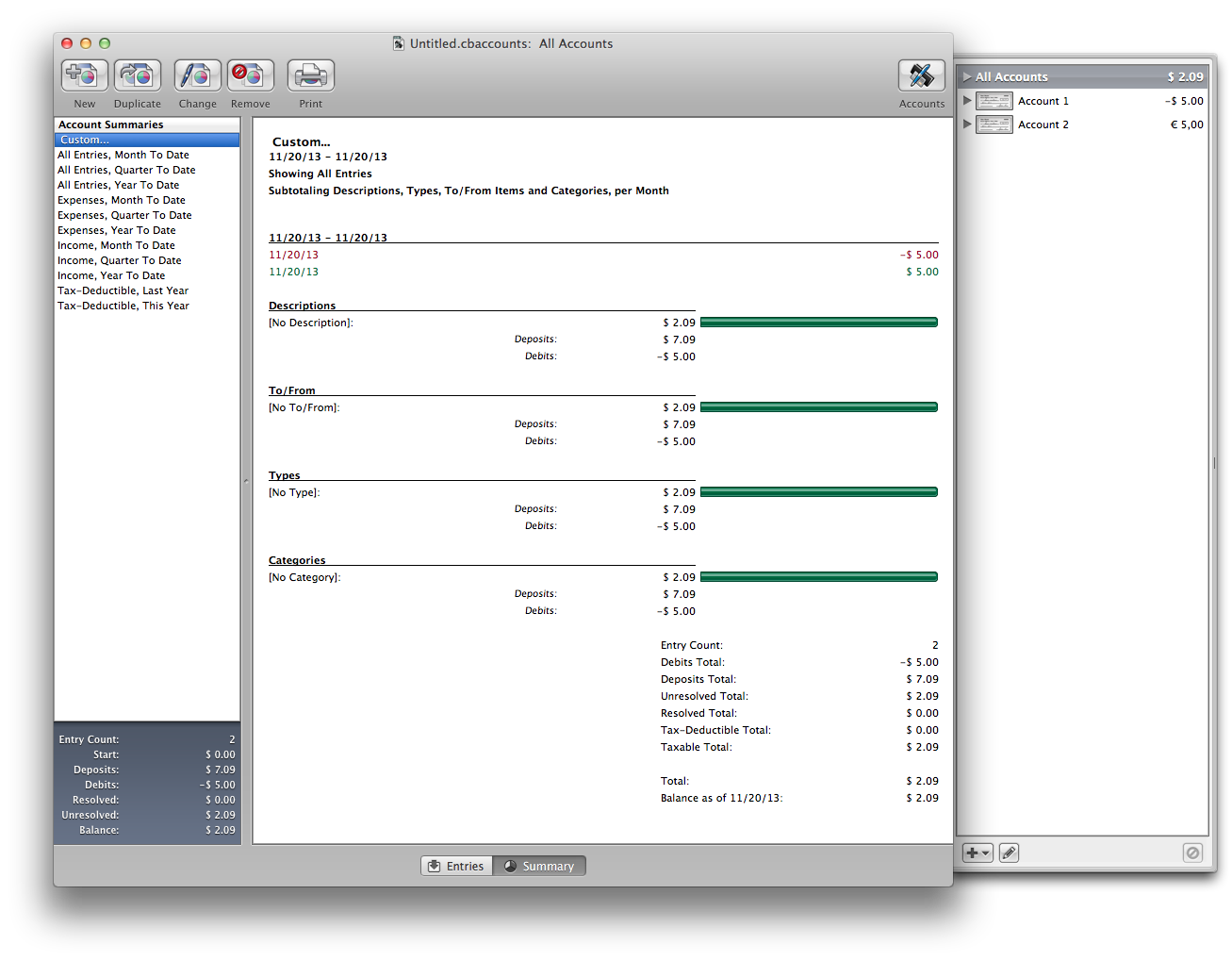The image size is (1232, 961).
Task: Click the New summary toolbar icon
Action: (x=85, y=75)
